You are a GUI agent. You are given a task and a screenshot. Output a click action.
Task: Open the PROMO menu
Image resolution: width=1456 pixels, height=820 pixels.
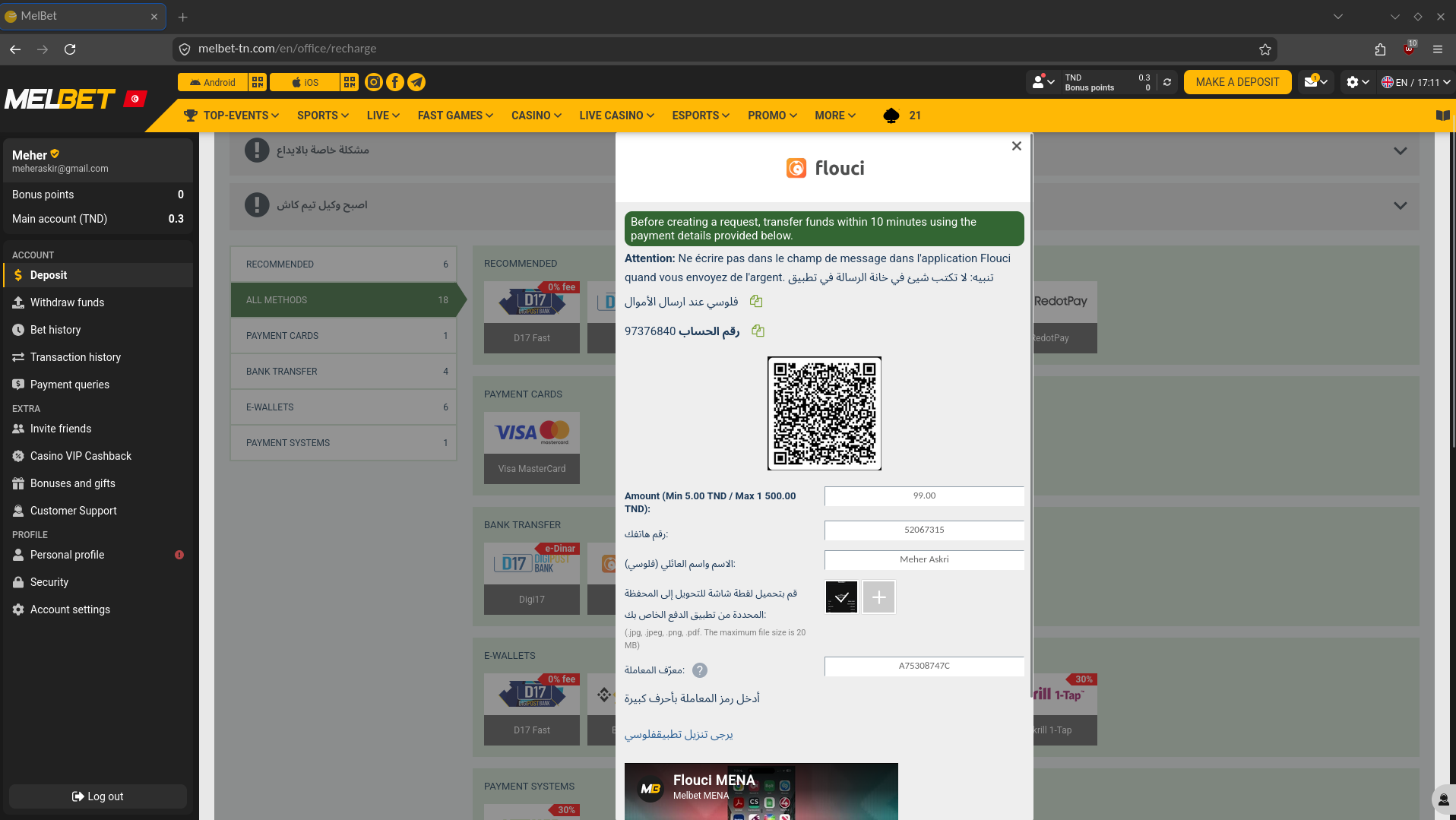[x=773, y=116]
